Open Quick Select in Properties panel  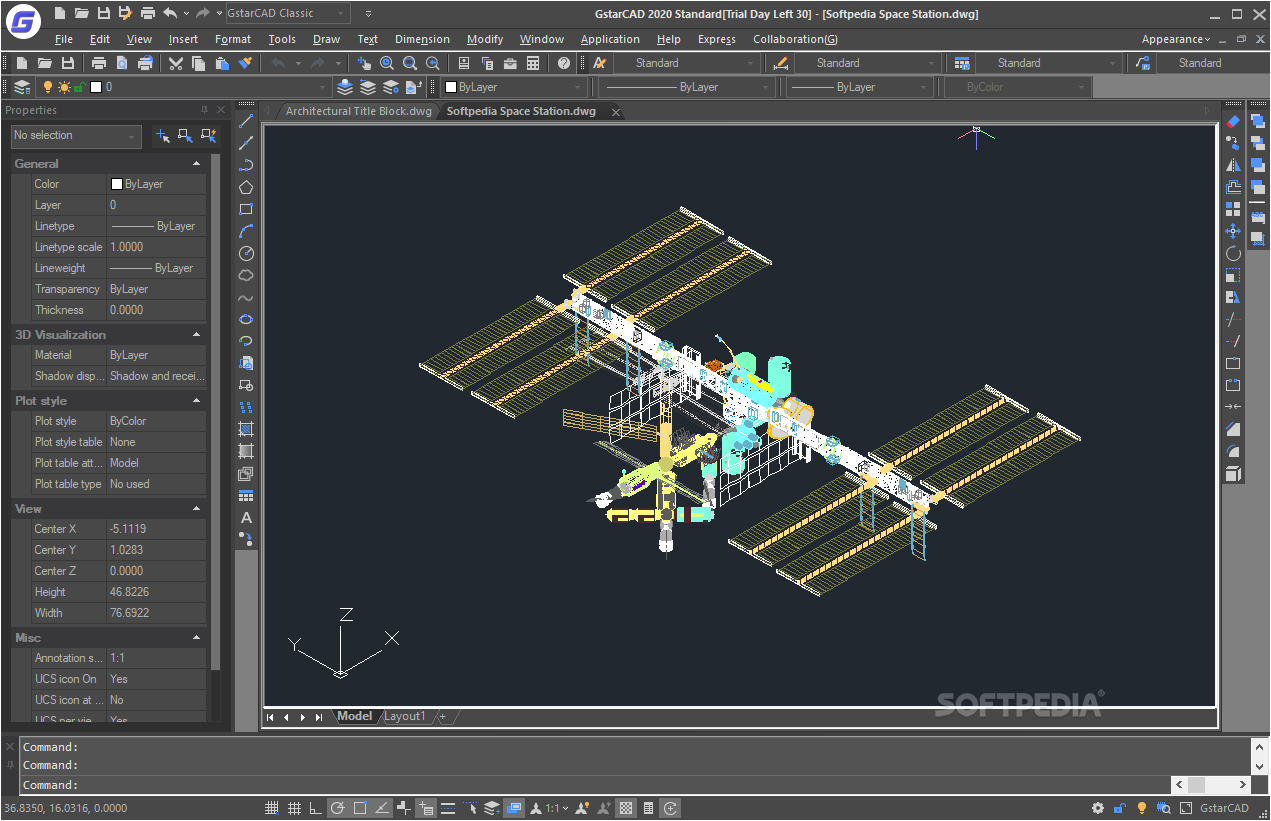click(x=208, y=135)
